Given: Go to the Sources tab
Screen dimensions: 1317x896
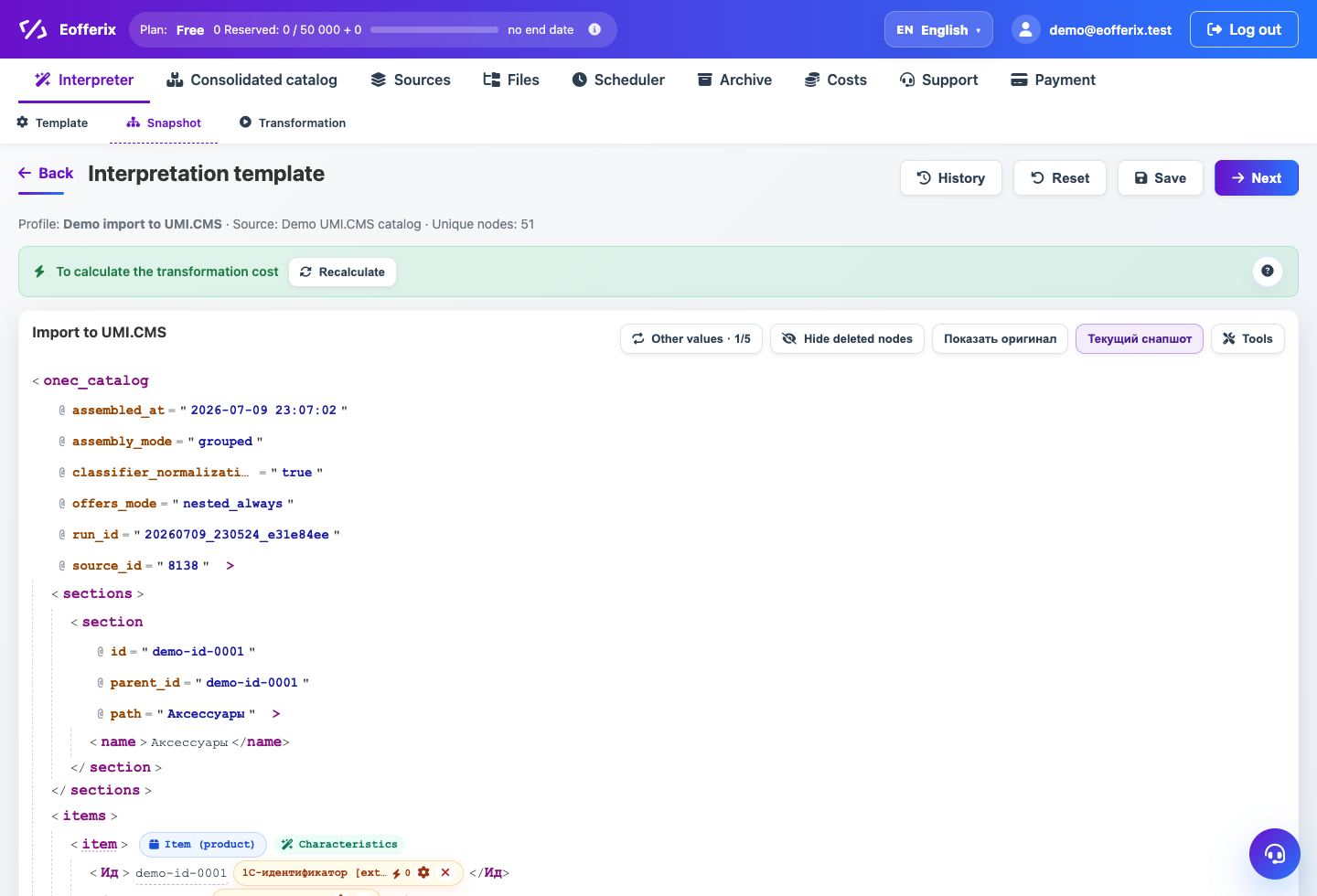Looking at the screenshot, I should click(x=411, y=80).
